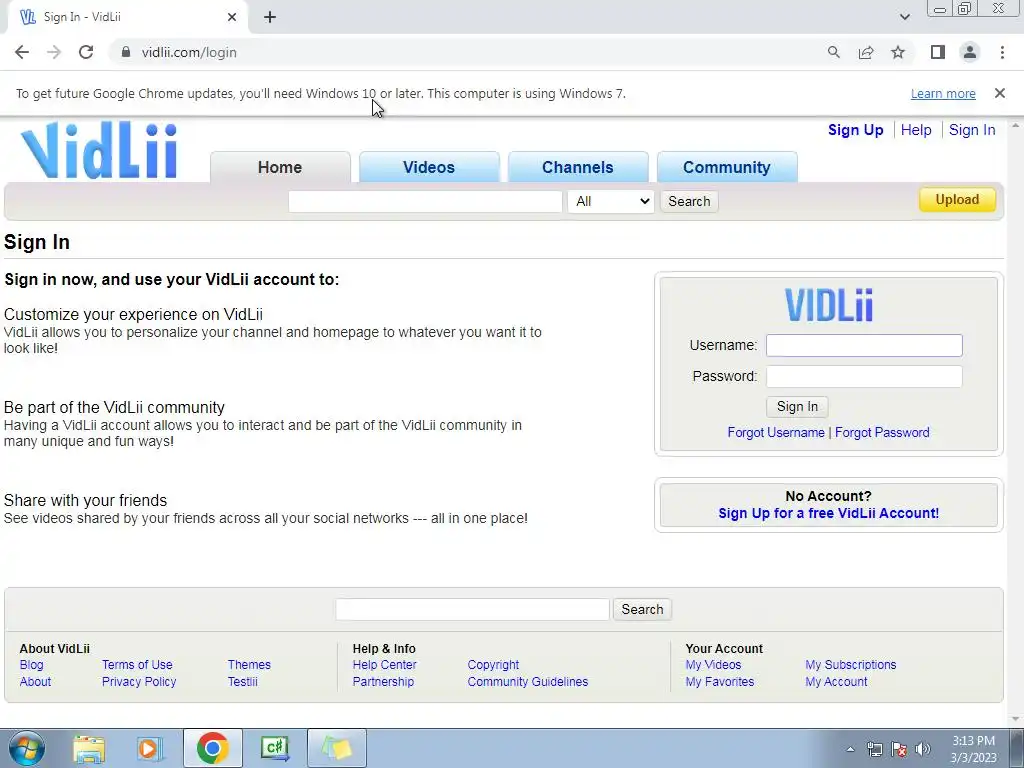The height and width of the screenshot is (768, 1024).
Task: Focus the footer search text box
Action: click(x=472, y=609)
